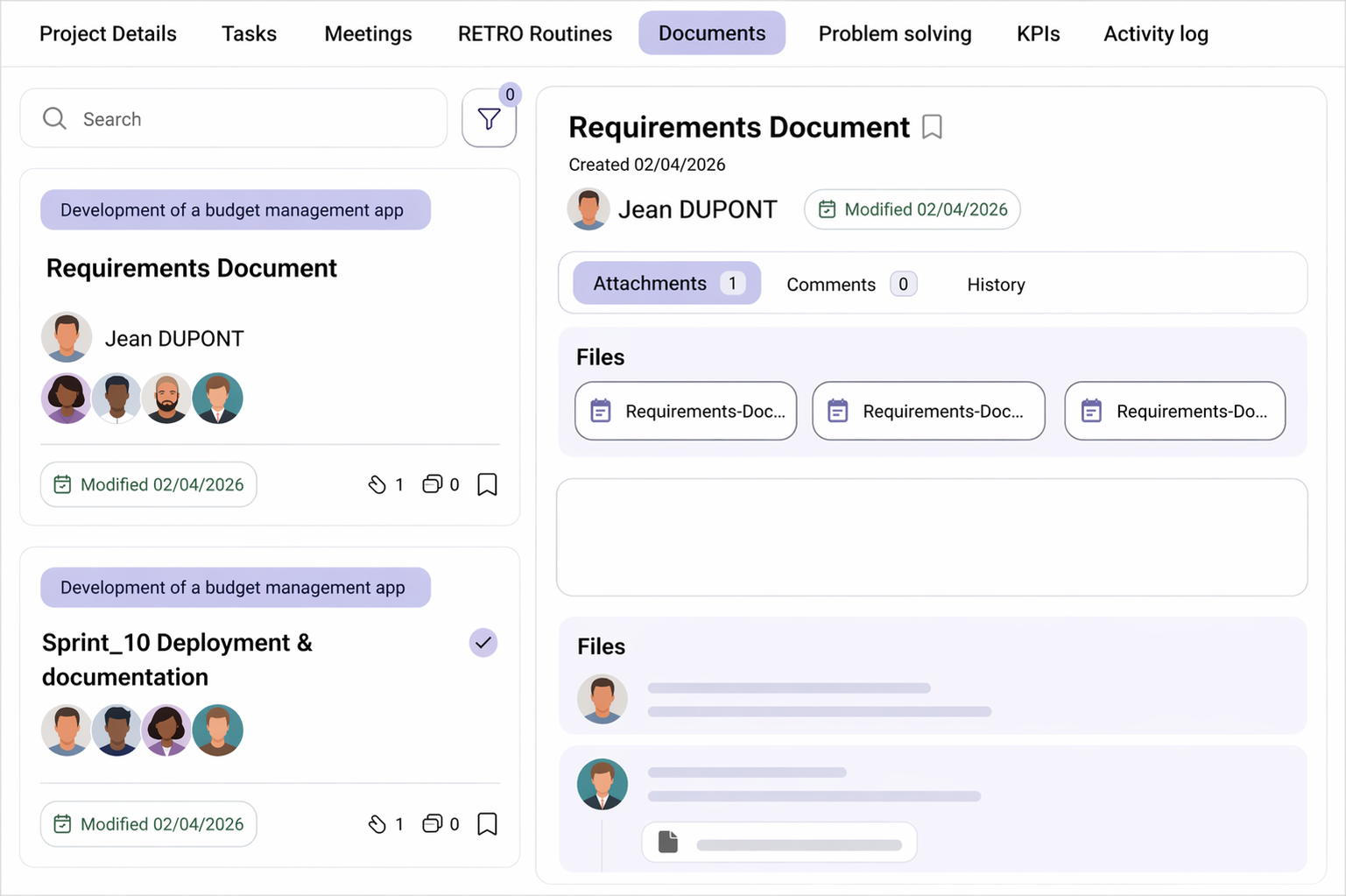Switch to the Tasks tab

(249, 34)
